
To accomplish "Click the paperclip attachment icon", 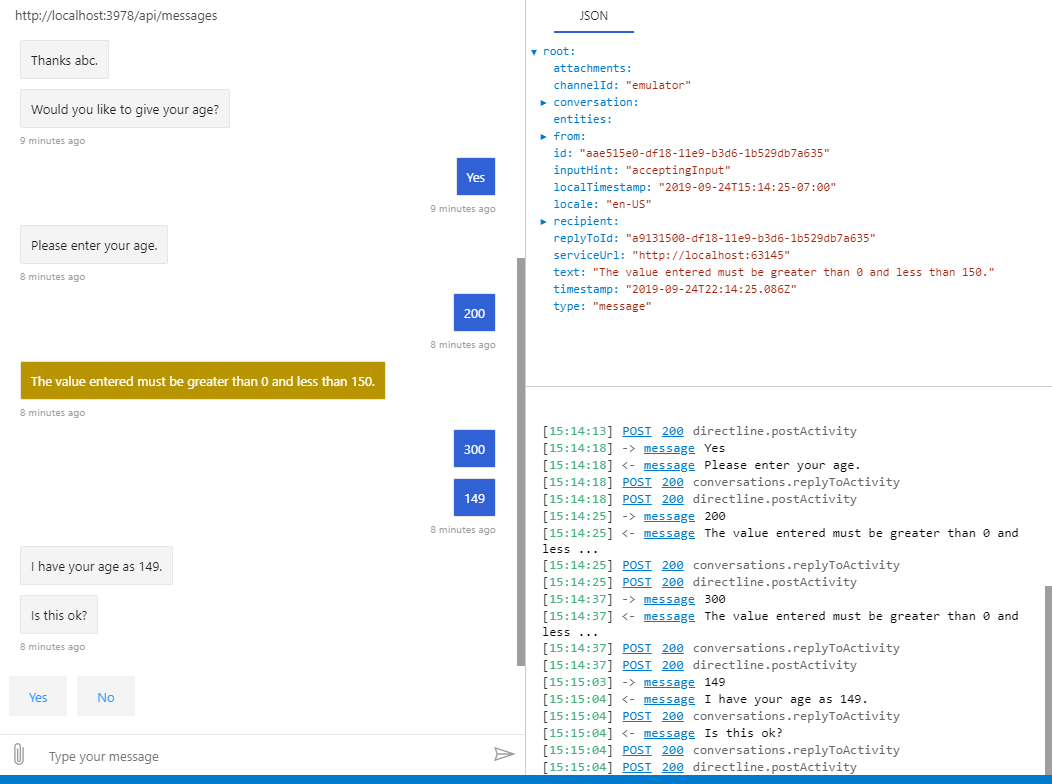I will 19,754.
